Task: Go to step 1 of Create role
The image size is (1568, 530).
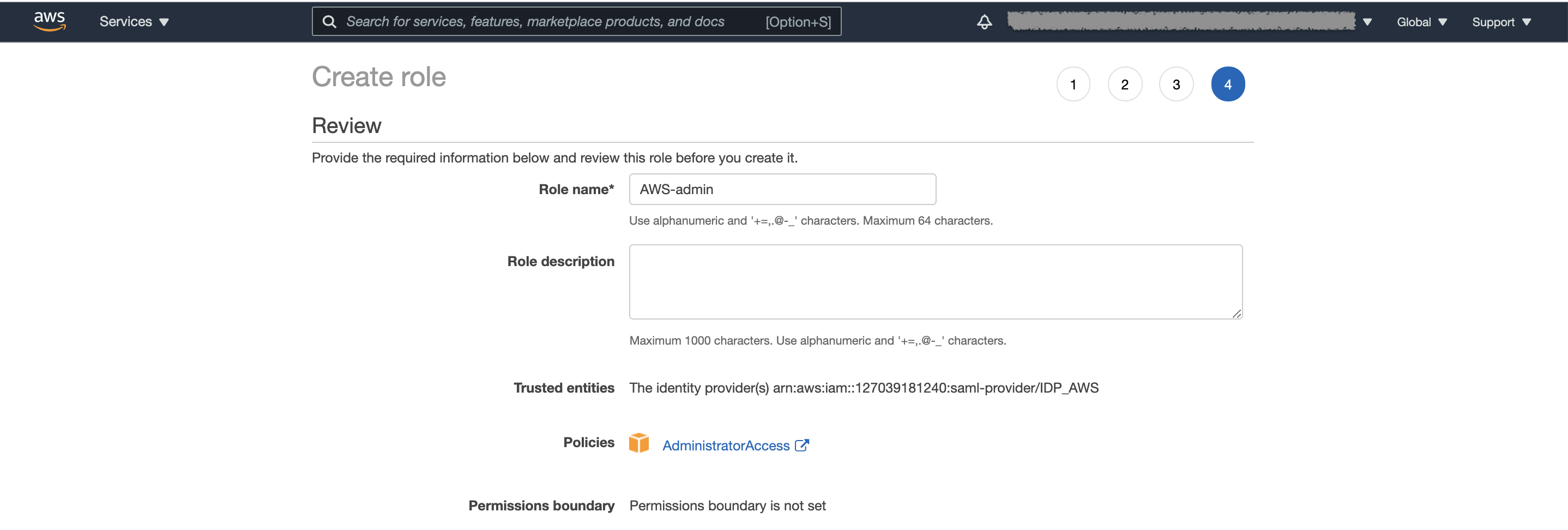Action: (1072, 85)
